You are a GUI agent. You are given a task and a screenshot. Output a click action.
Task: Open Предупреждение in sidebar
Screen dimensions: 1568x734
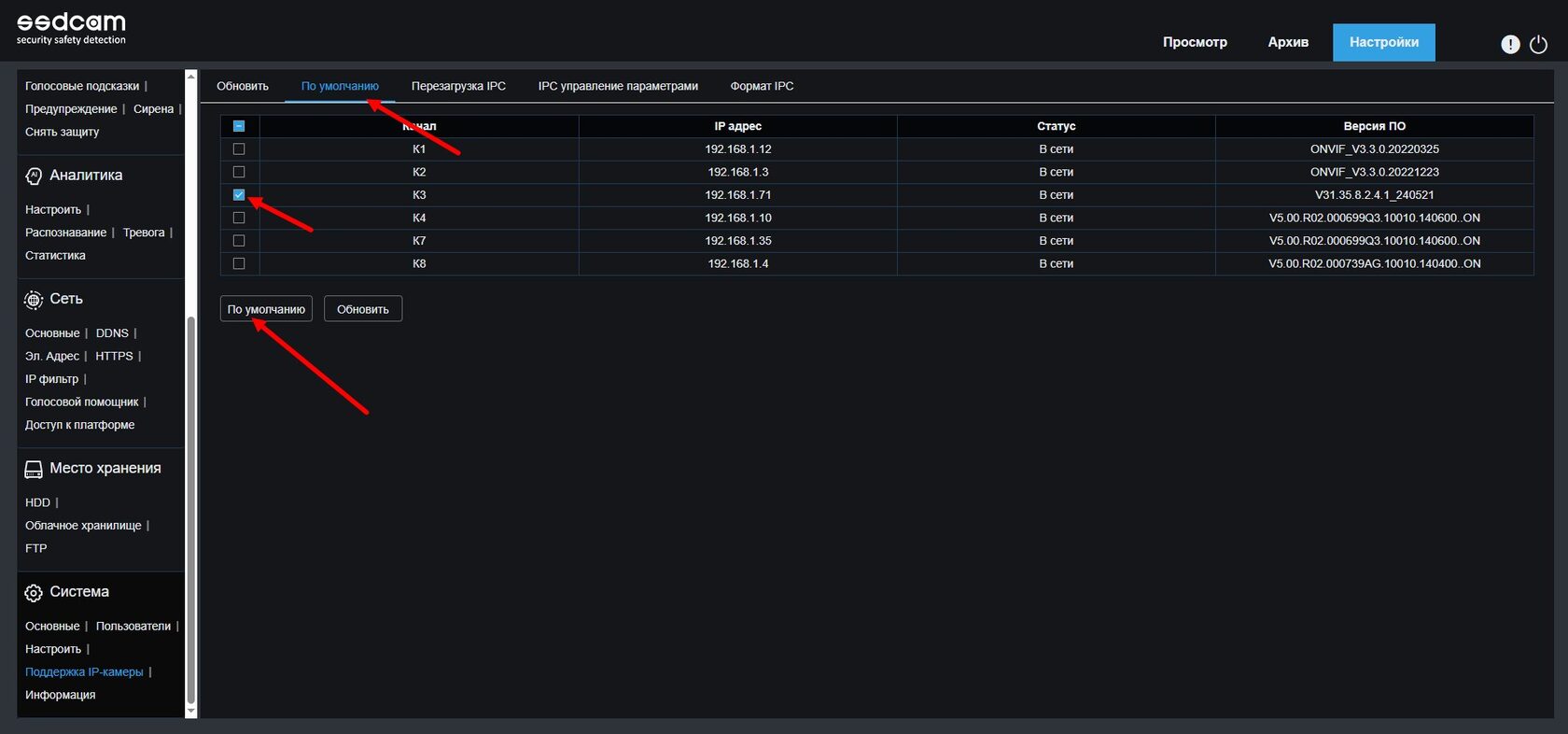71,109
